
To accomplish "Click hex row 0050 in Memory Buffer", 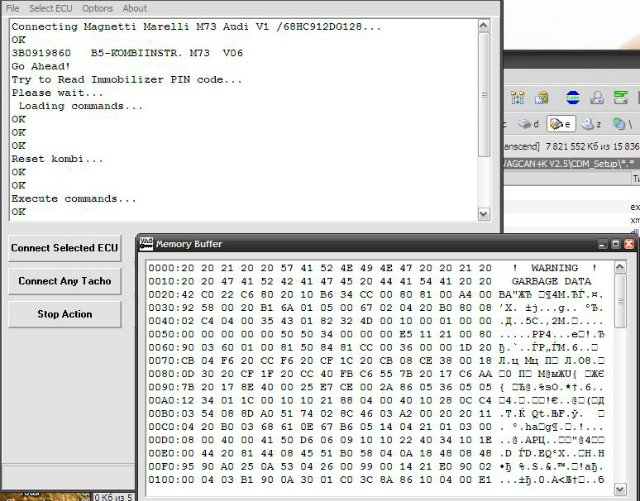I will point(376,334).
